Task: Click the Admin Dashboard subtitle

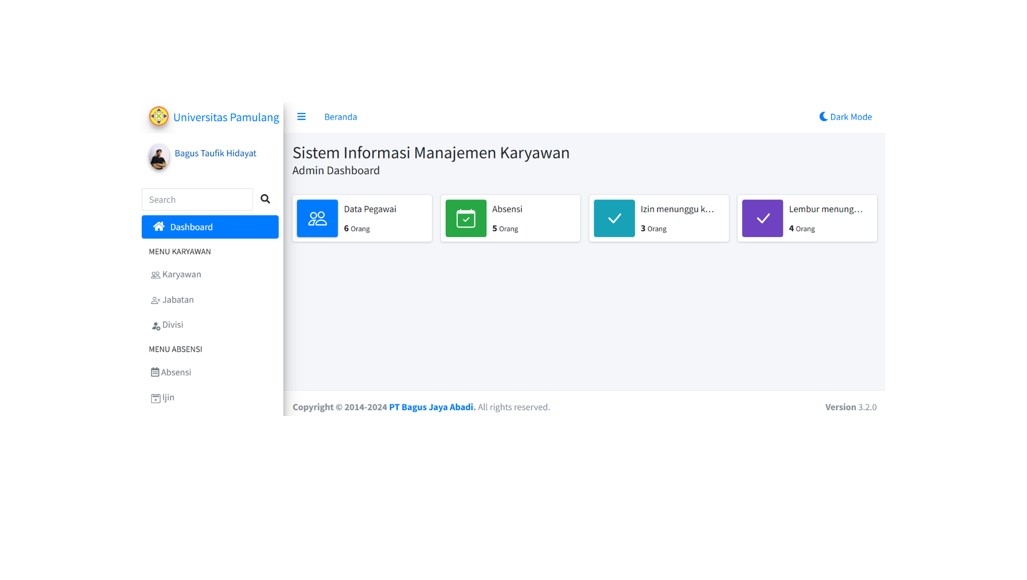Action: pos(336,170)
